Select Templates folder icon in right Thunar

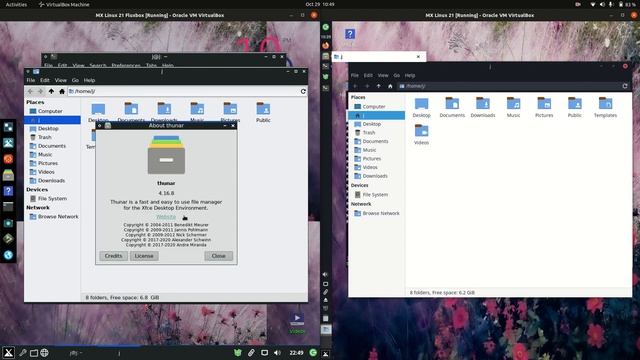(605, 107)
